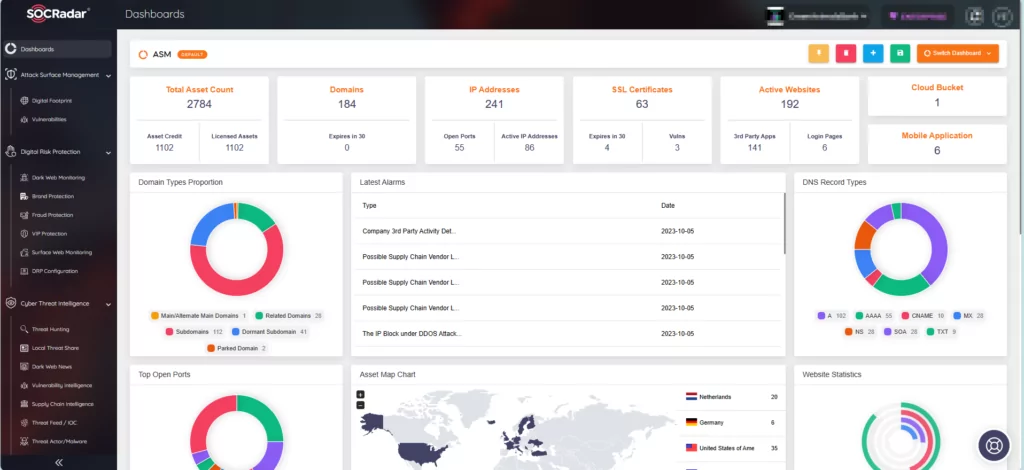1024x470 pixels.
Task: Click the Vulnerability Intelligence icon
Action: tap(25, 385)
